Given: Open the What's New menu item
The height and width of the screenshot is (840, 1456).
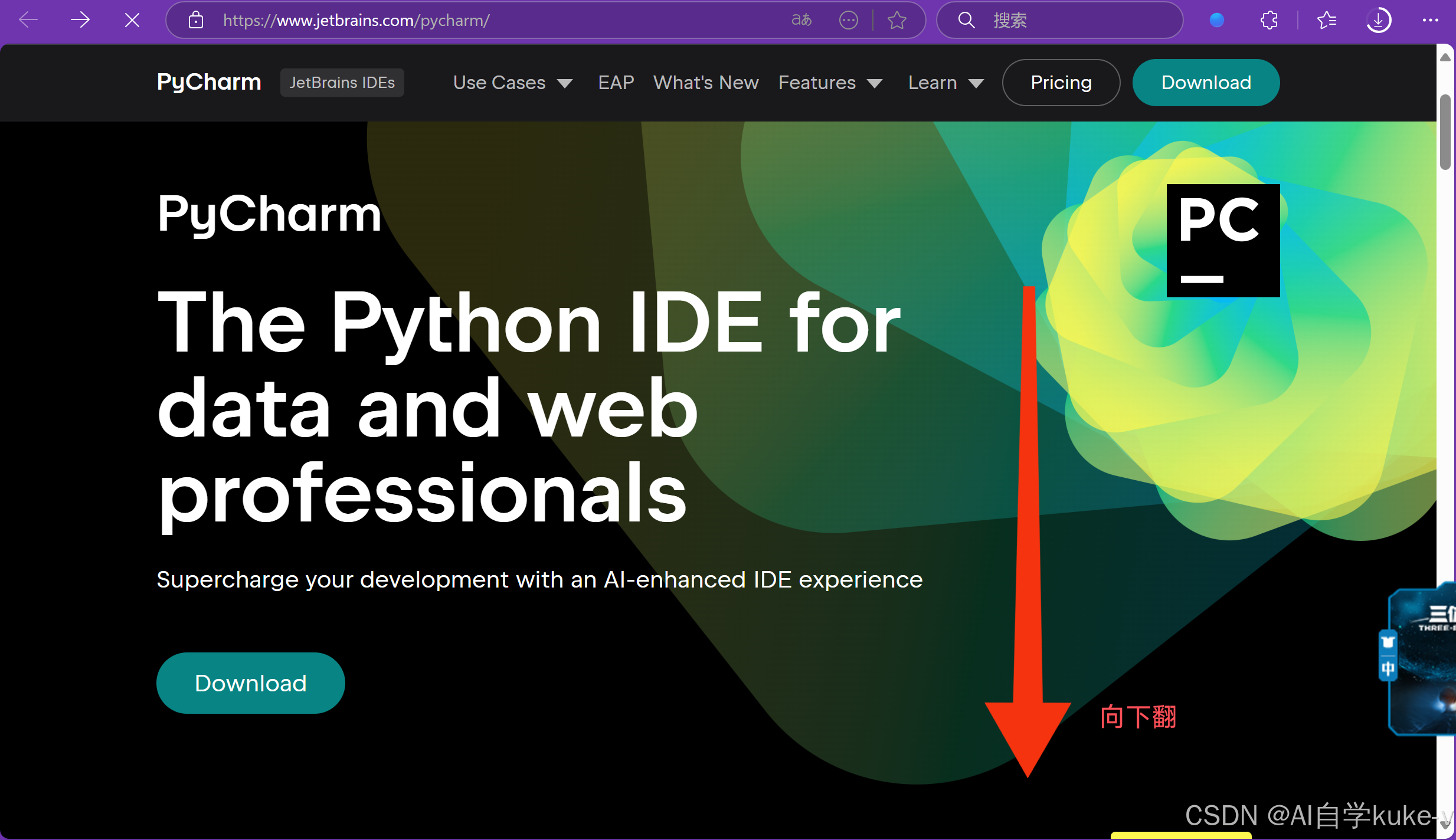Looking at the screenshot, I should (706, 83).
